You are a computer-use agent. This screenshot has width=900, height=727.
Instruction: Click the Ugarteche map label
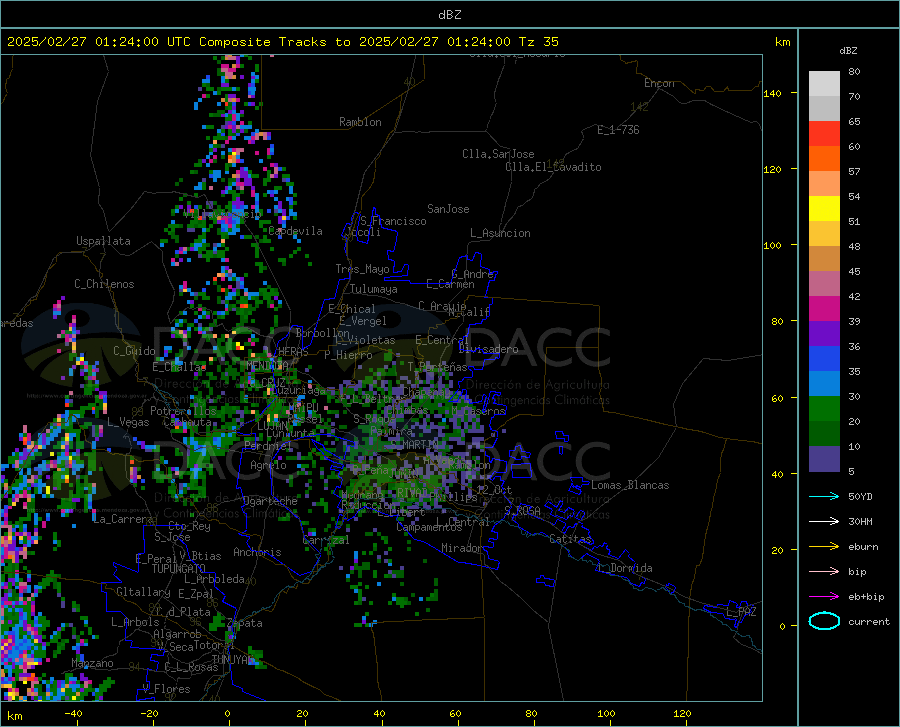tap(270, 501)
